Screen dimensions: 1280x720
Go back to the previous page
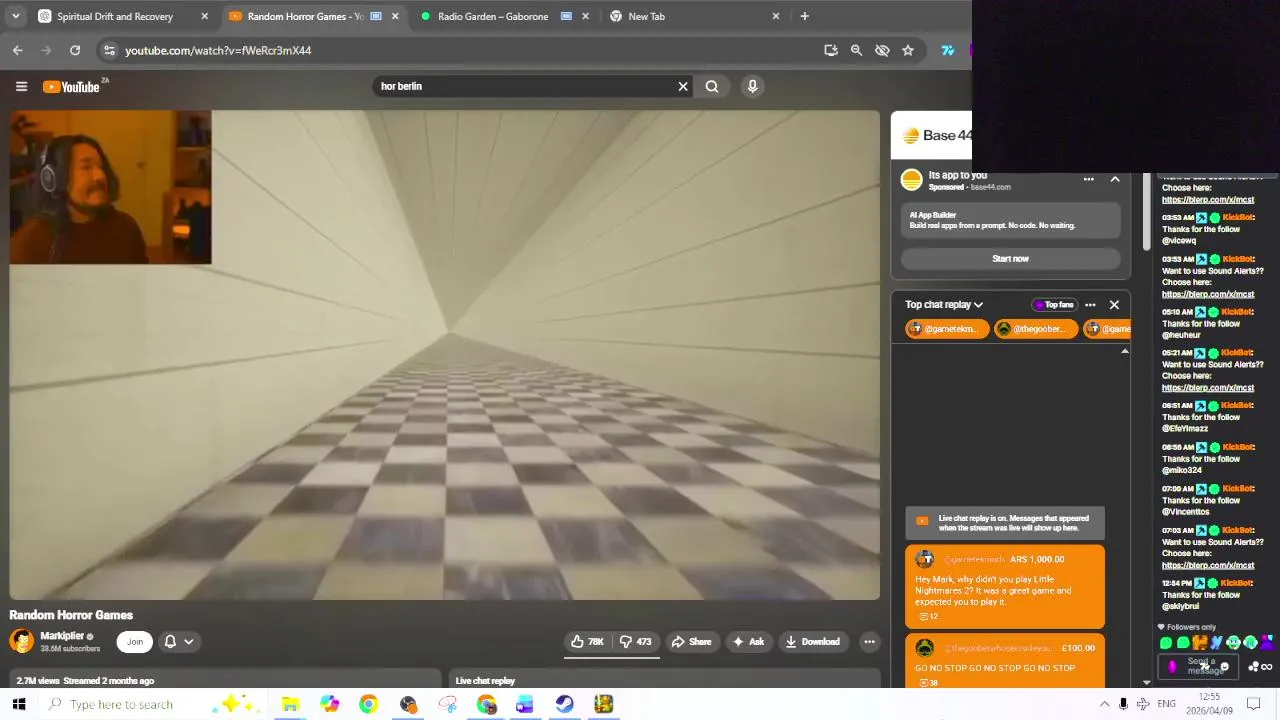(18, 50)
